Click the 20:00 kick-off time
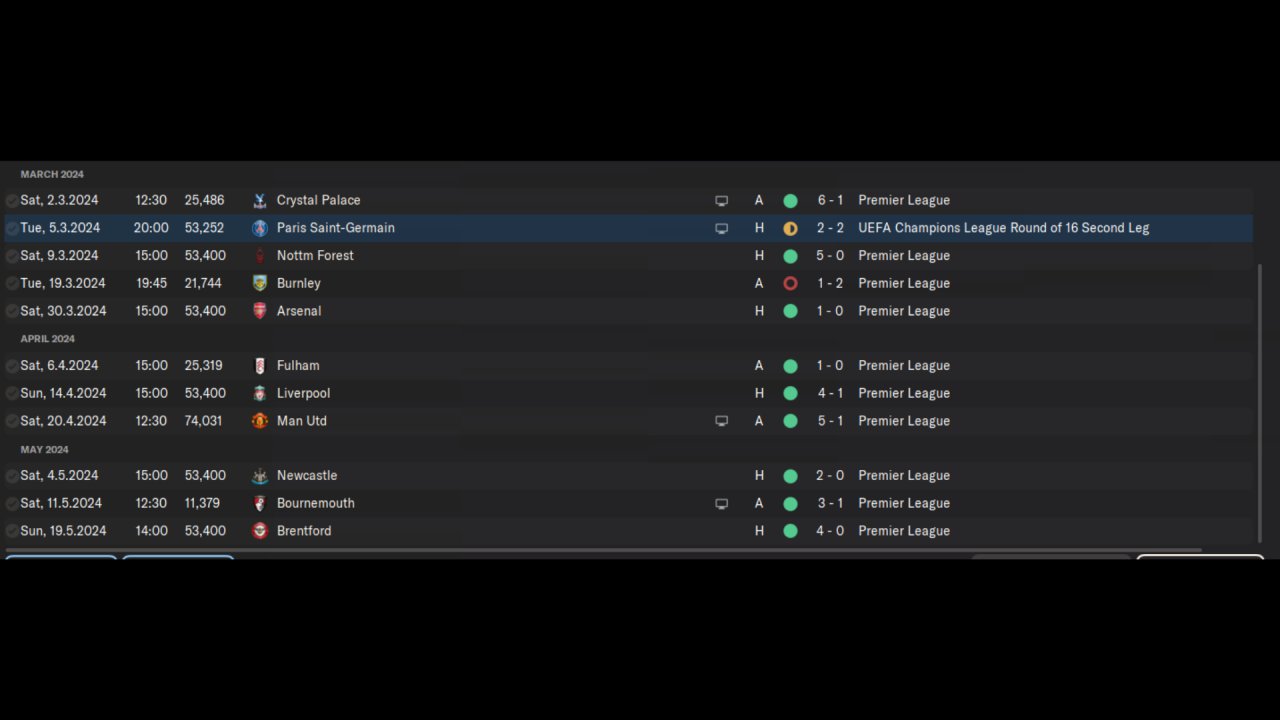The height and width of the screenshot is (720, 1280). click(150, 228)
